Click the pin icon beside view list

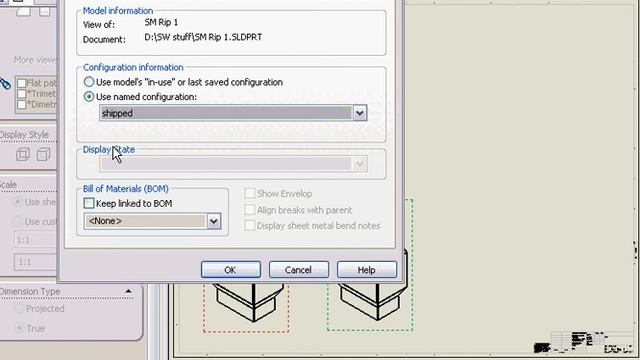5,84
